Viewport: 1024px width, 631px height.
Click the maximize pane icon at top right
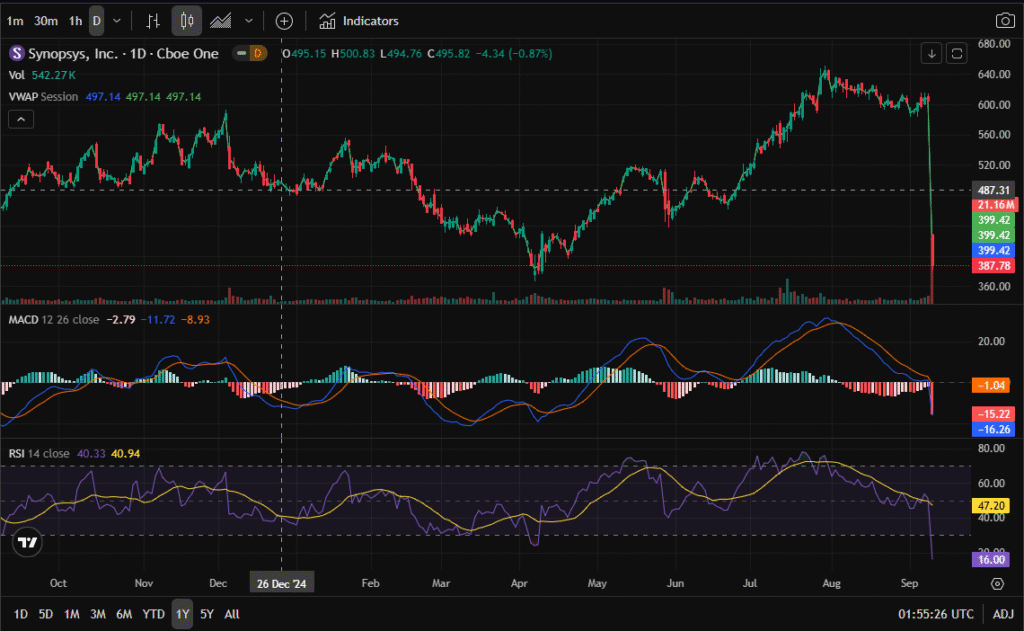956,53
